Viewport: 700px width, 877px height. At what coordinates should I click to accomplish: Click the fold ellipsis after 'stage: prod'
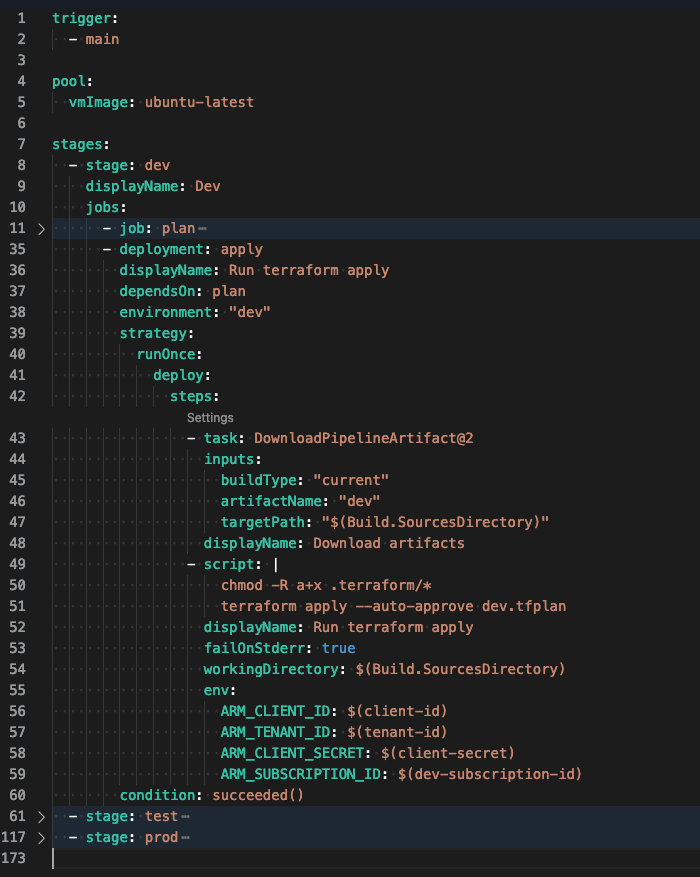pyautogui.click(x=186, y=837)
